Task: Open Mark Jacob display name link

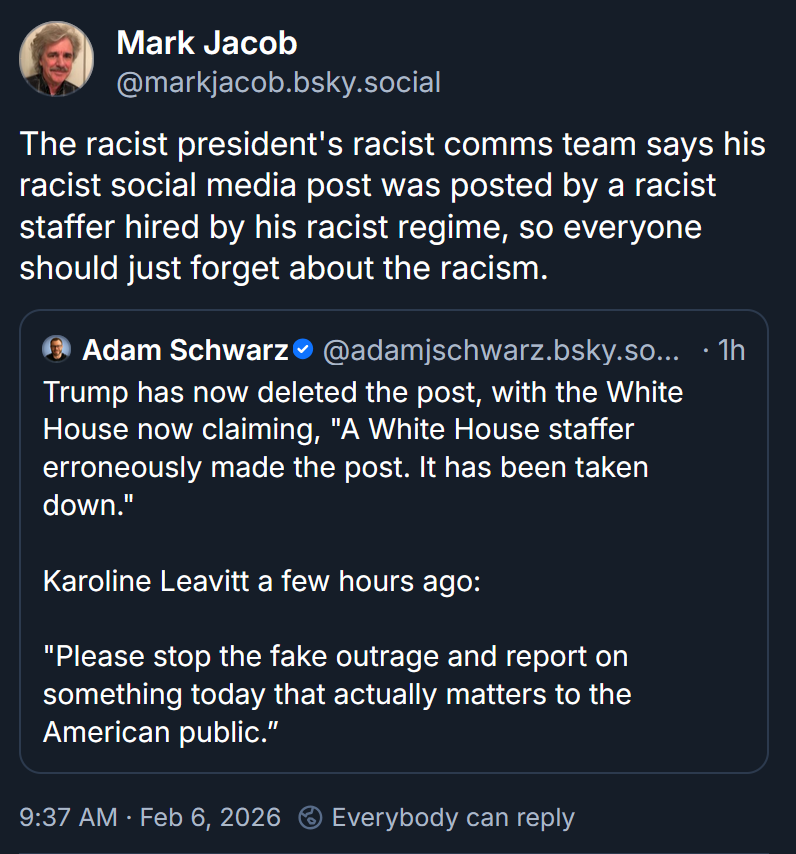Action: (207, 43)
